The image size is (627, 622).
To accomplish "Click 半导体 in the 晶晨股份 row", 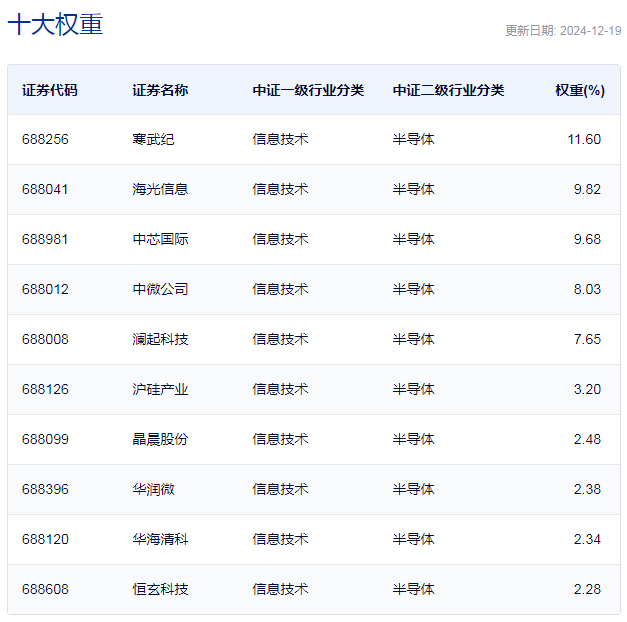I will [413, 439].
